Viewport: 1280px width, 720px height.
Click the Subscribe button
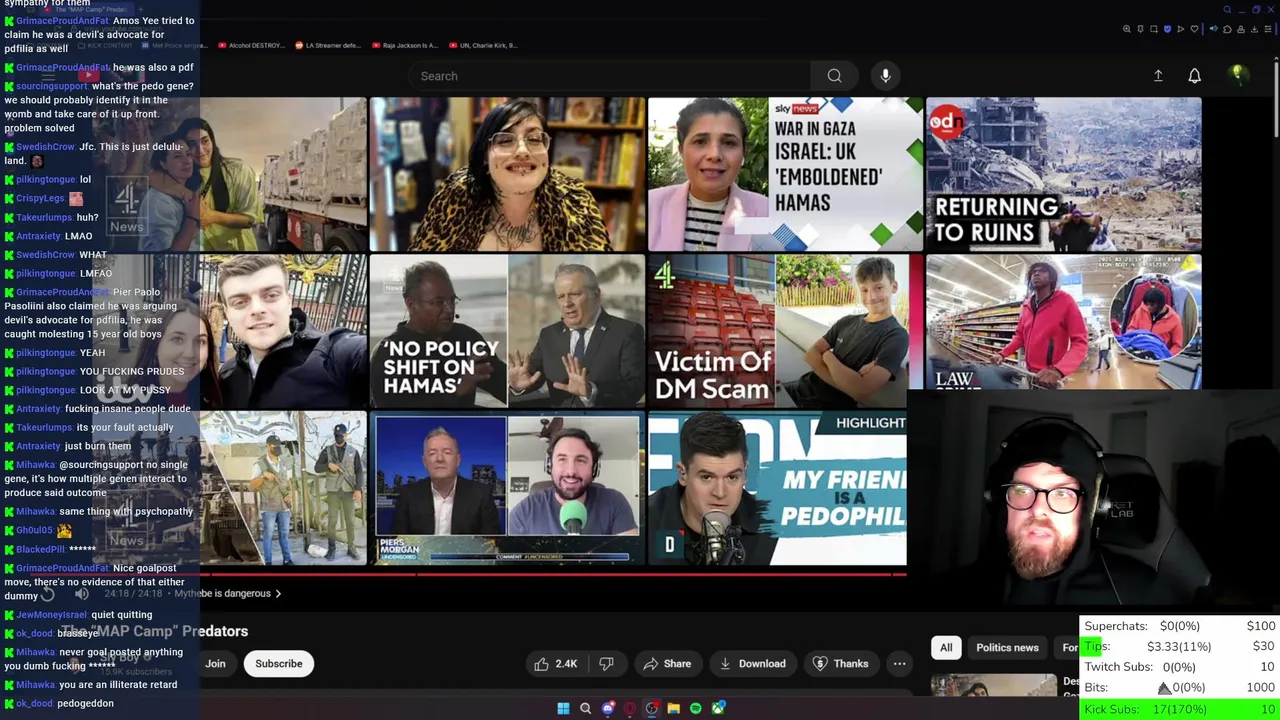pyautogui.click(x=278, y=664)
